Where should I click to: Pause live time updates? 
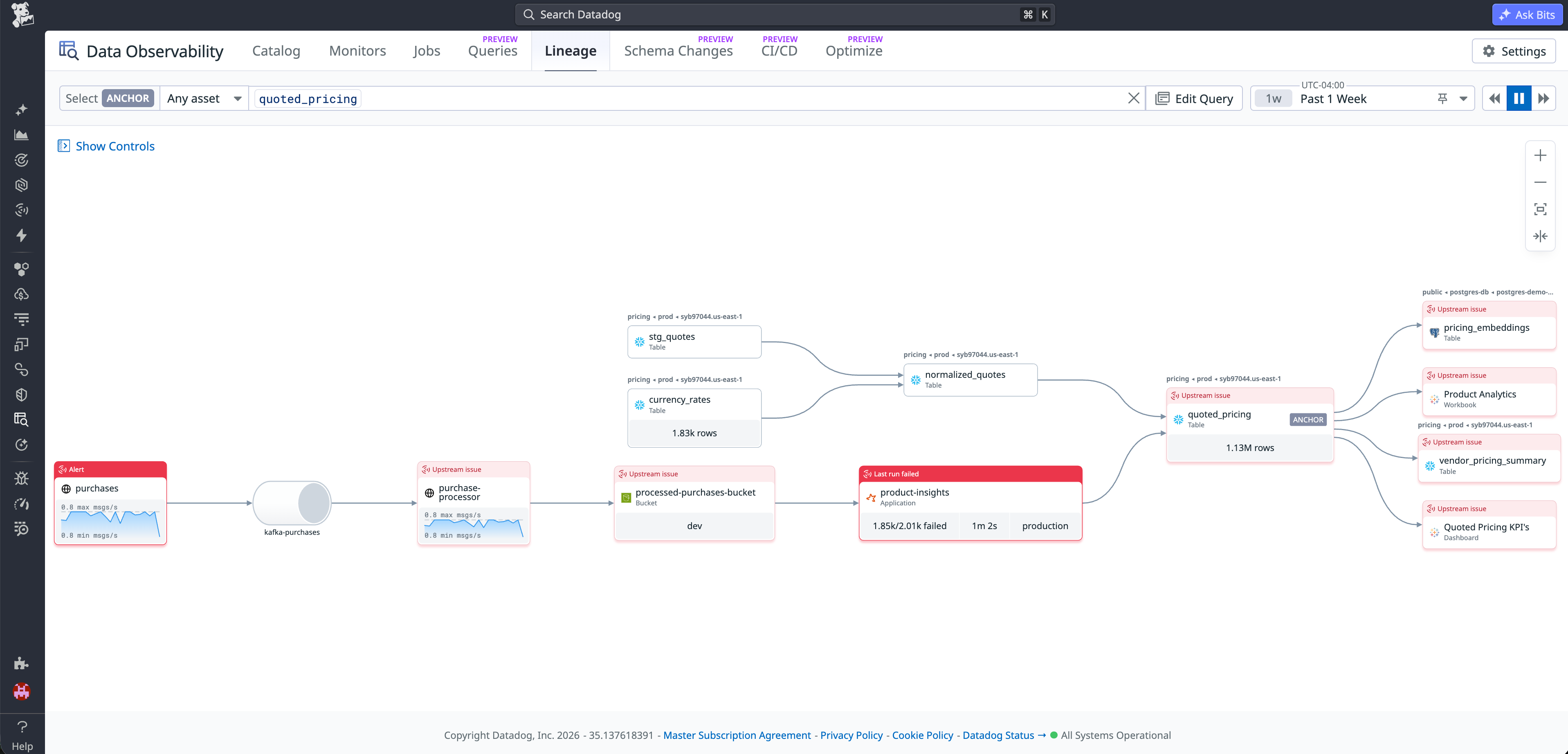1519,99
